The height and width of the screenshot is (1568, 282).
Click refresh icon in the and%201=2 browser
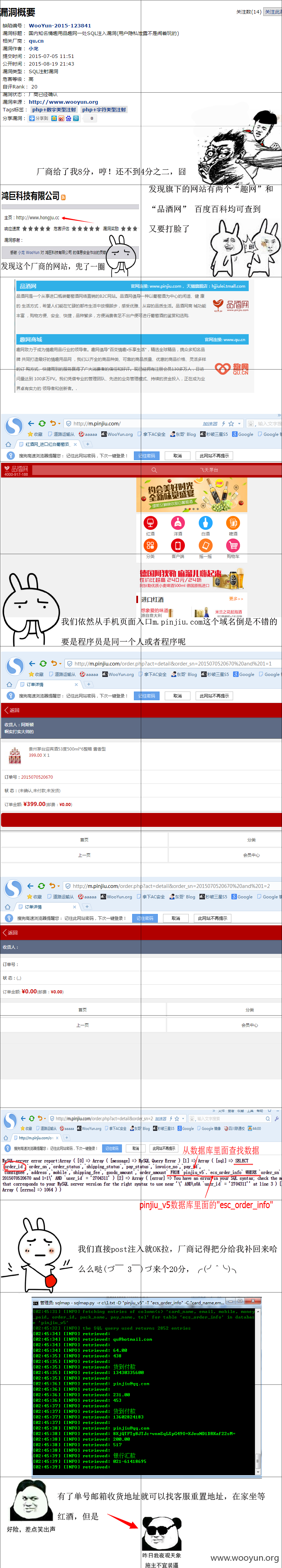pyautogui.click(x=41, y=885)
